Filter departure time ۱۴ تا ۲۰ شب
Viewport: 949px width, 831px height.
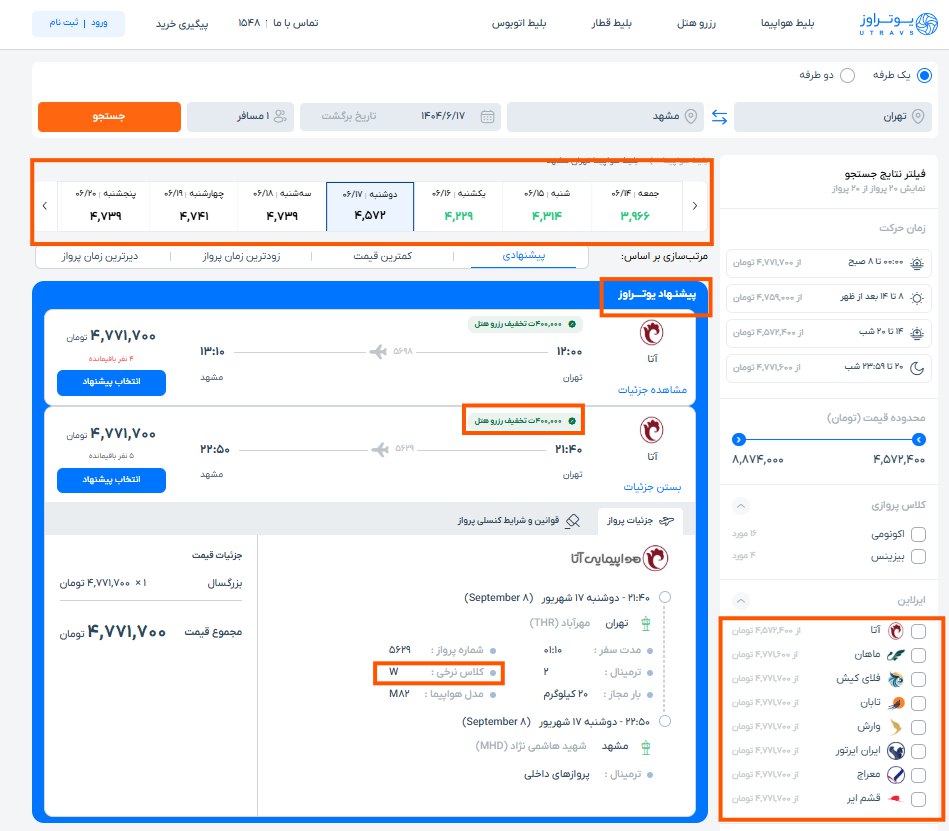tap(829, 333)
